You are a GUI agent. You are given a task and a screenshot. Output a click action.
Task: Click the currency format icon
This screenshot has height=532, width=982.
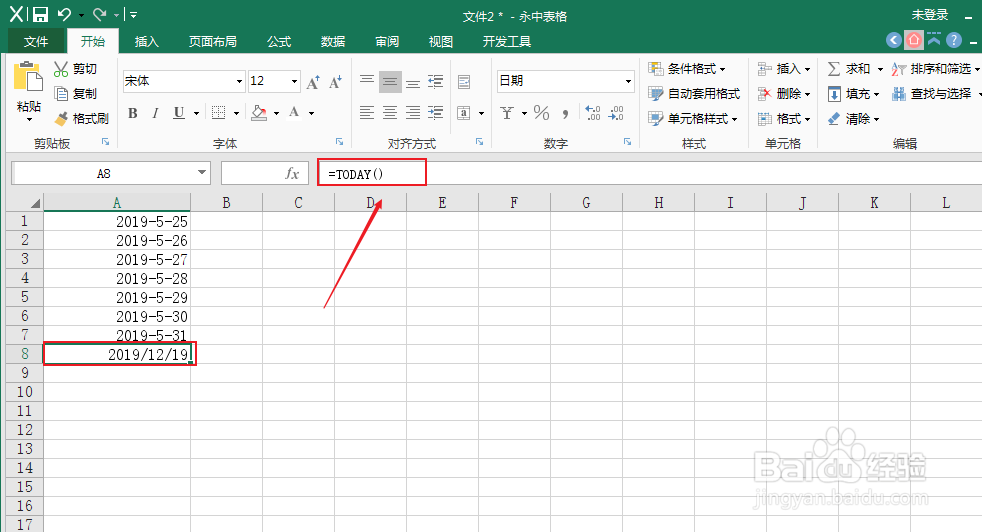pyautogui.click(x=507, y=113)
